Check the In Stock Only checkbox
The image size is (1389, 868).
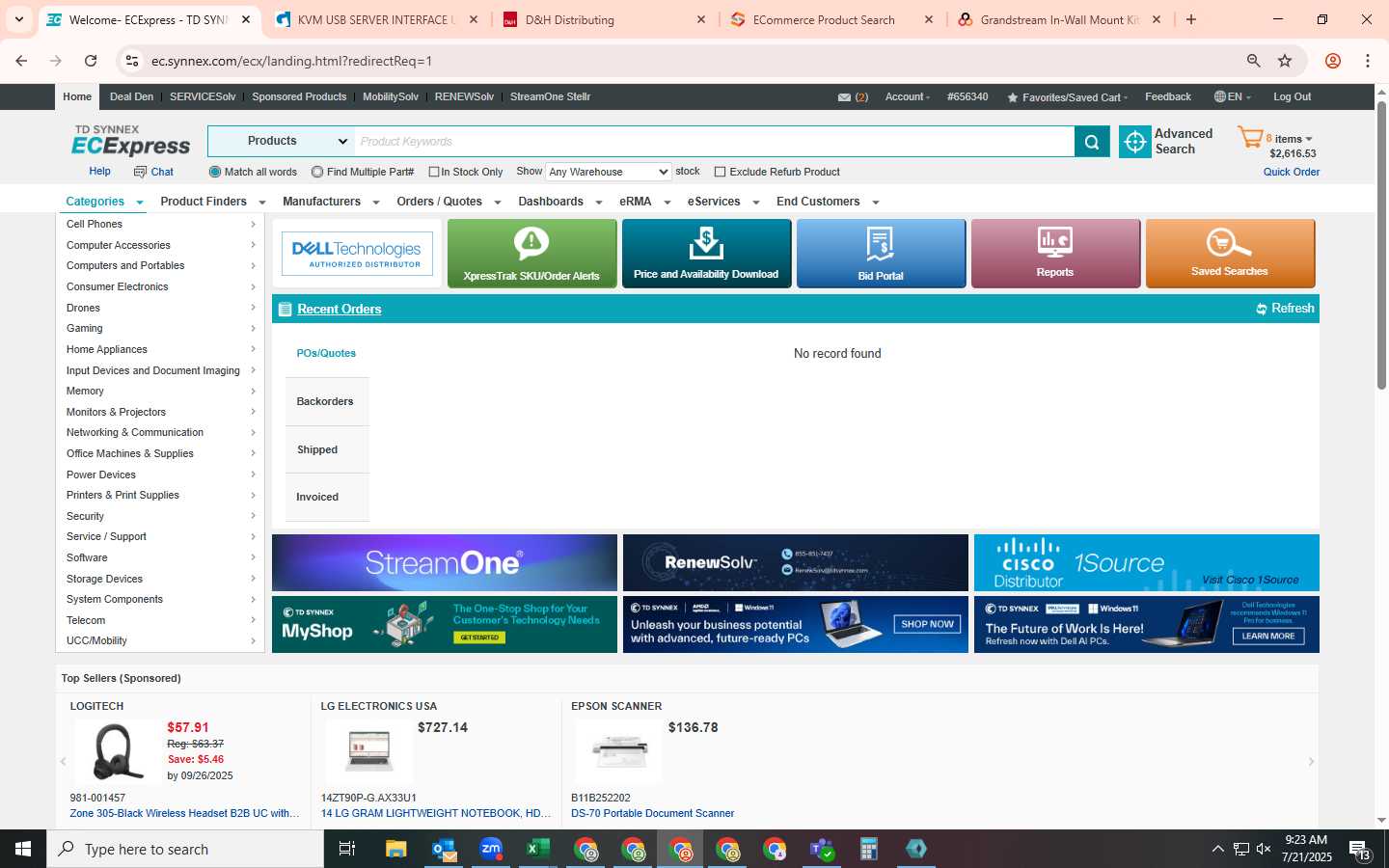(x=434, y=172)
